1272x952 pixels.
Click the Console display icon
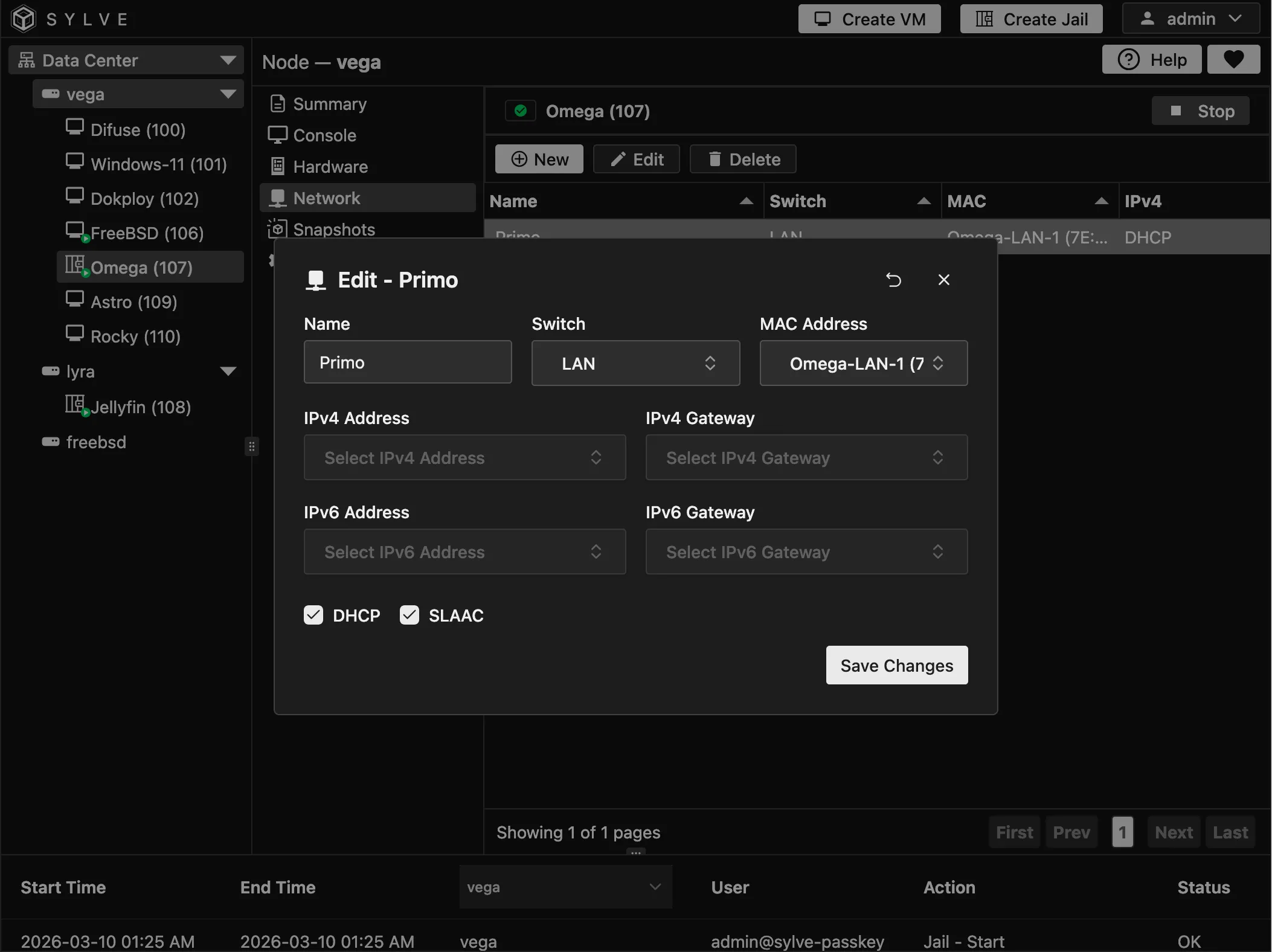point(277,135)
